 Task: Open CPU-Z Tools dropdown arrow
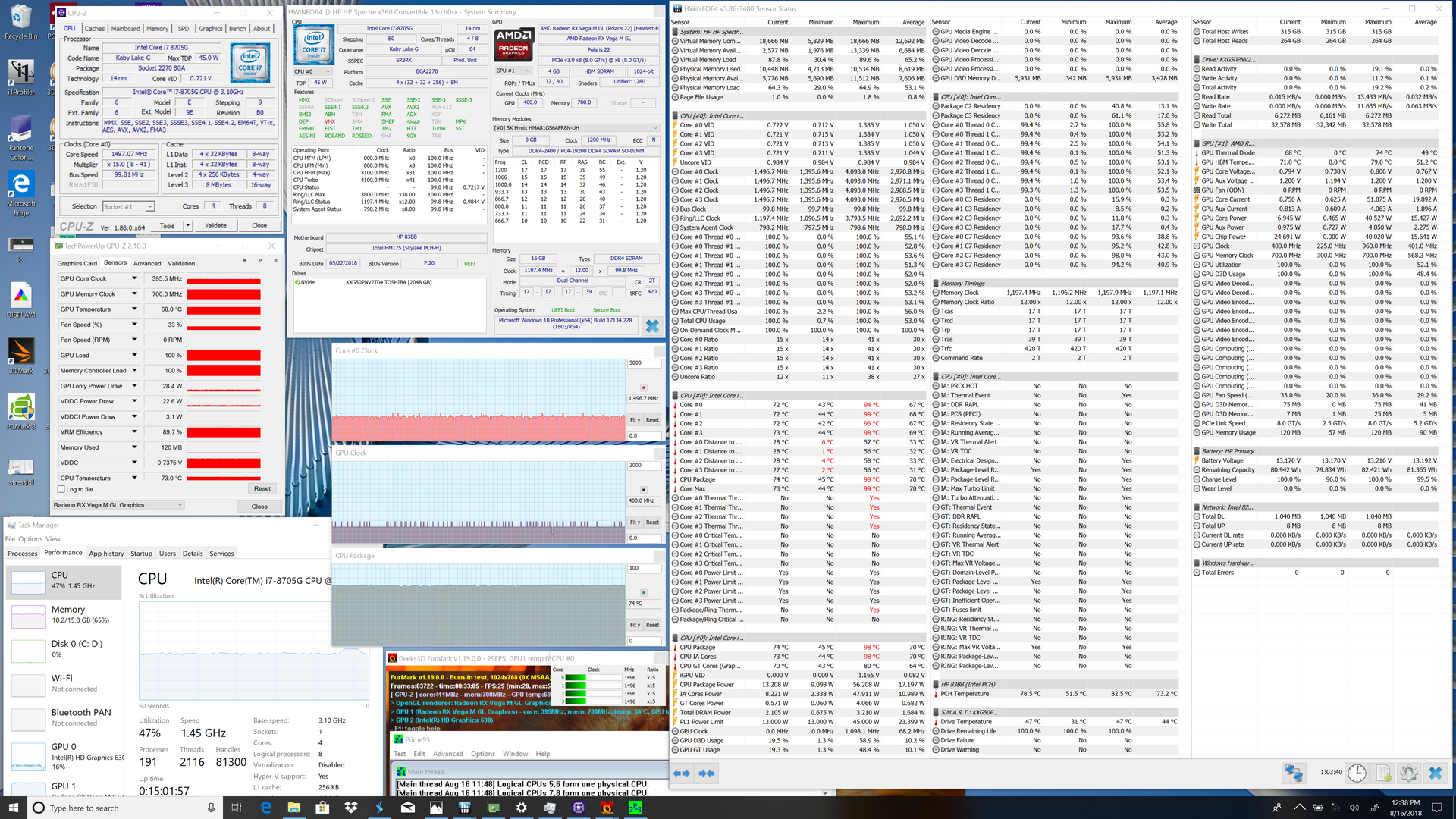[x=187, y=225]
